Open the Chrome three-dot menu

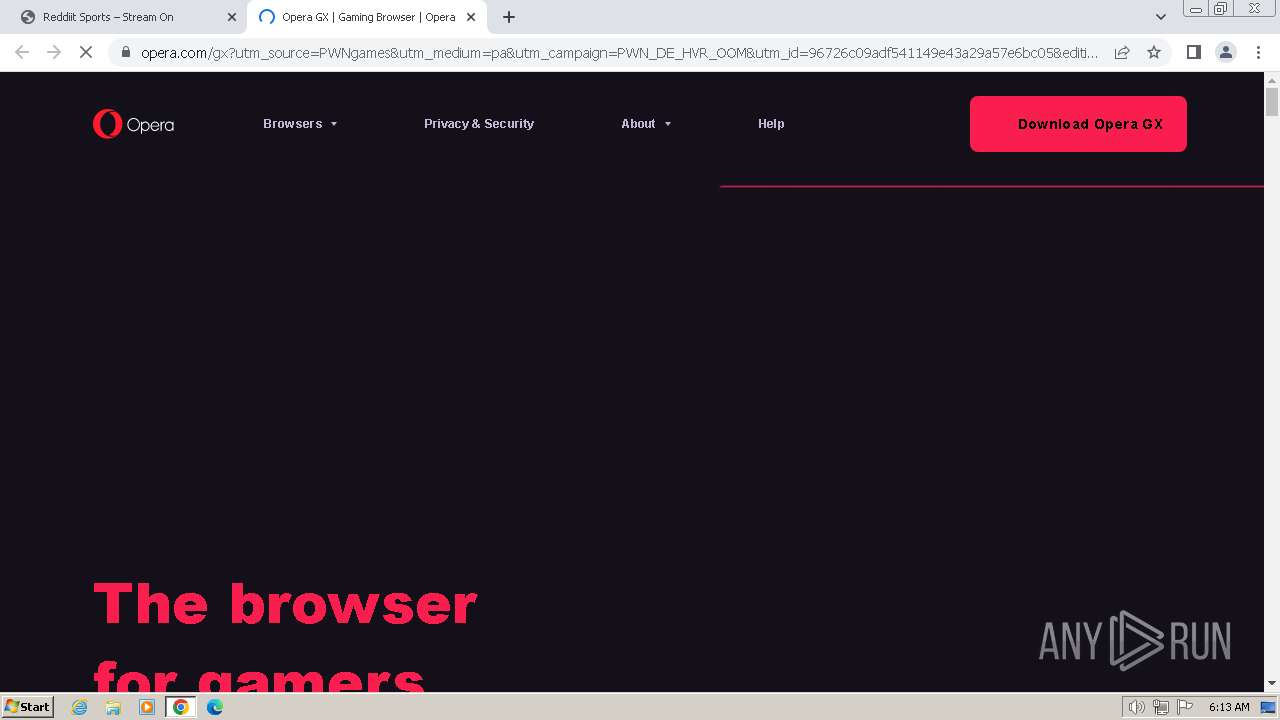point(1258,52)
